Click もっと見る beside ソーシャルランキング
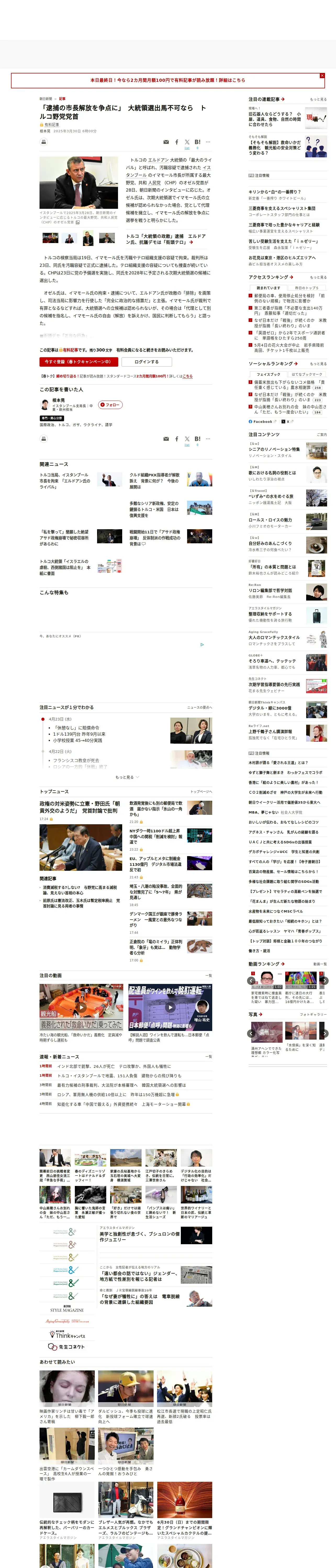 pyautogui.click(x=318, y=364)
